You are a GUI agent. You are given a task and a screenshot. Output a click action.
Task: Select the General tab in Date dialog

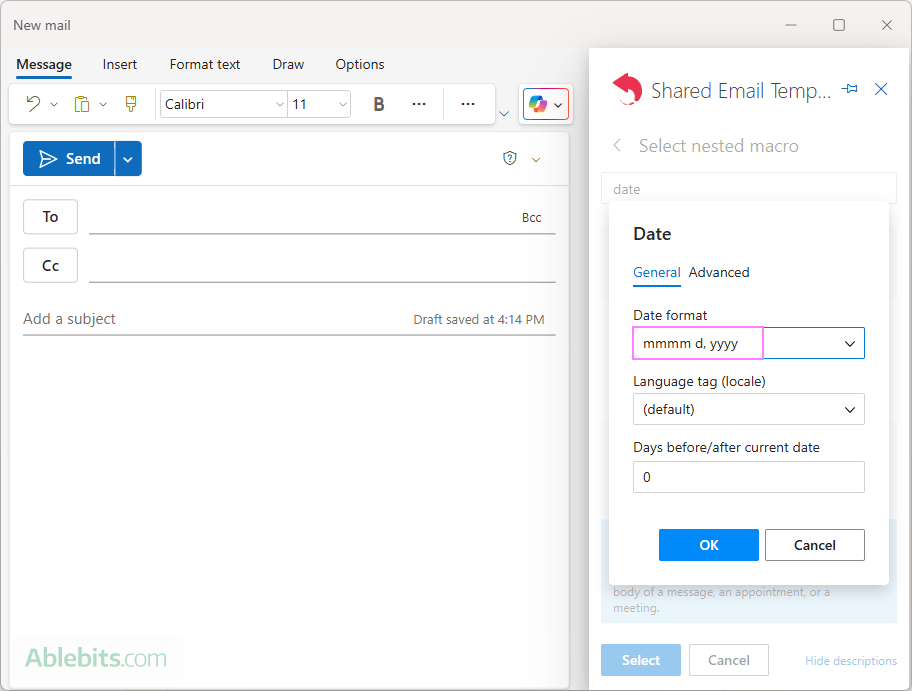(657, 272)
